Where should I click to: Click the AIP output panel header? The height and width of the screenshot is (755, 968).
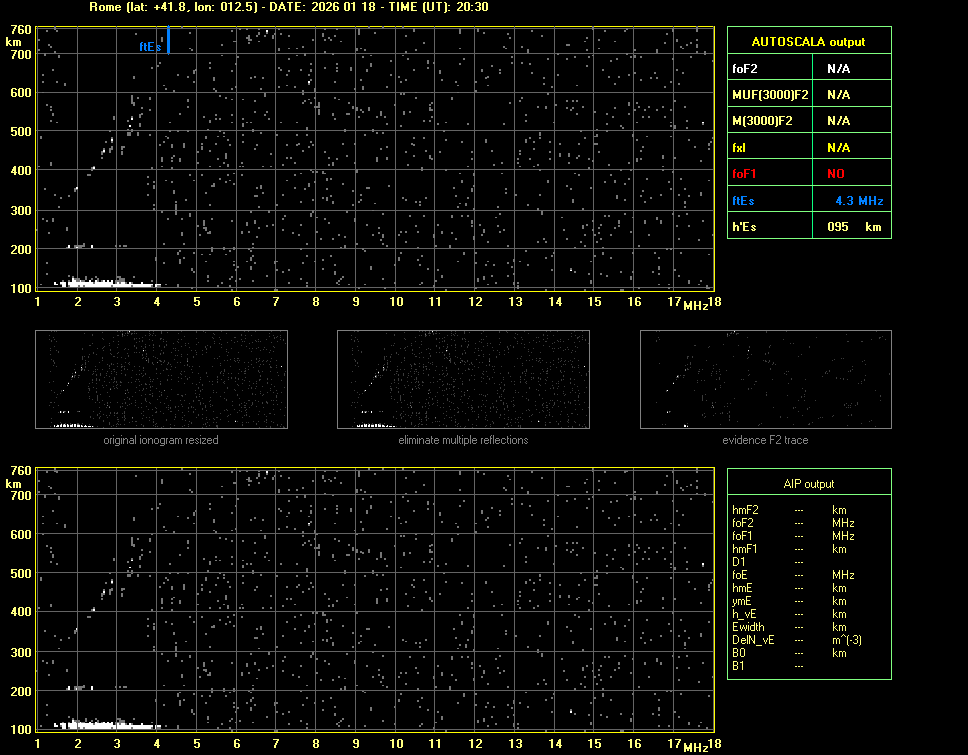pyautogui.click(x=808, y=484)
